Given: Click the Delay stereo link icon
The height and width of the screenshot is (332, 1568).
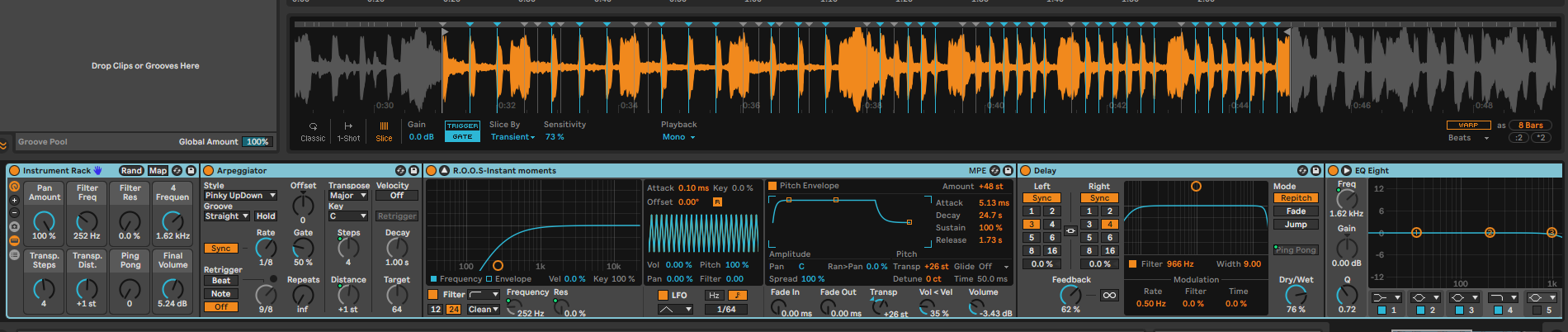Looking at the screenshot, I should (1070, 231).
